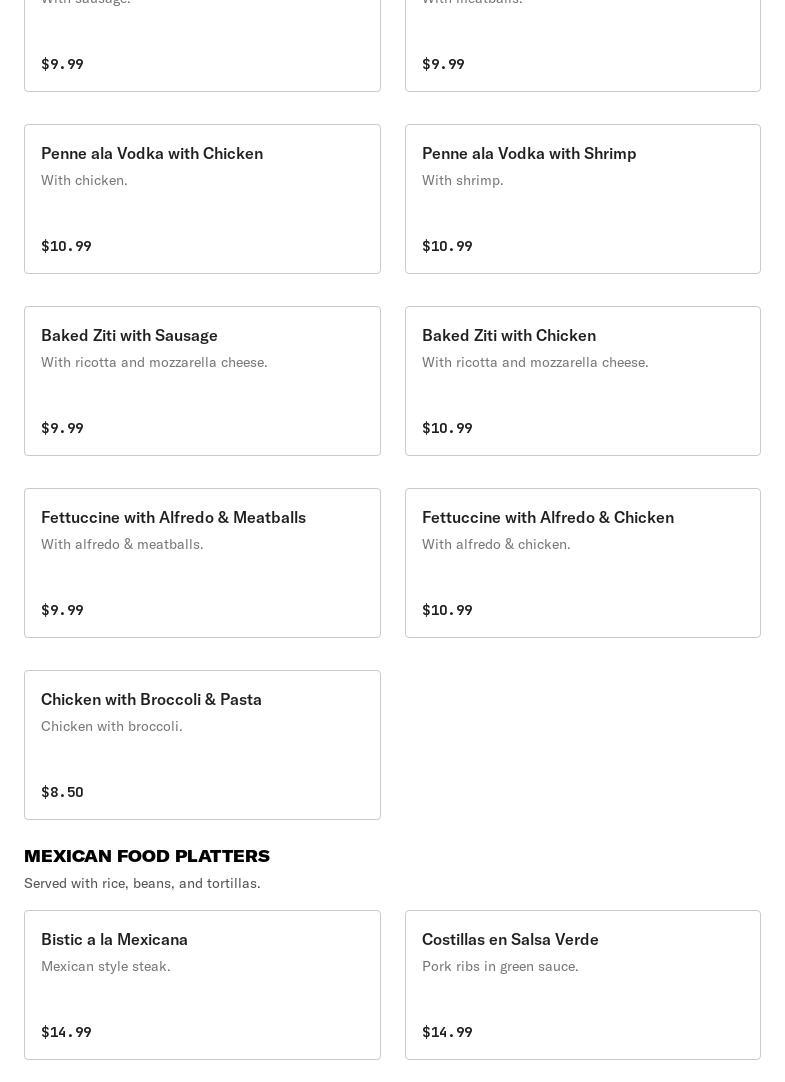Click $10.99 price under Baked Ziti with Chicken

[x=447, y=428]
